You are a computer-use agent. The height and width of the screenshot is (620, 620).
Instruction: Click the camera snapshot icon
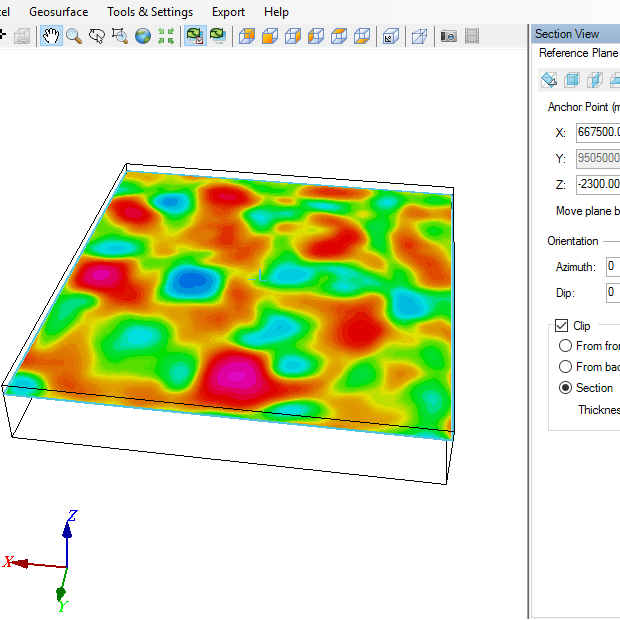tap(449, 36)
